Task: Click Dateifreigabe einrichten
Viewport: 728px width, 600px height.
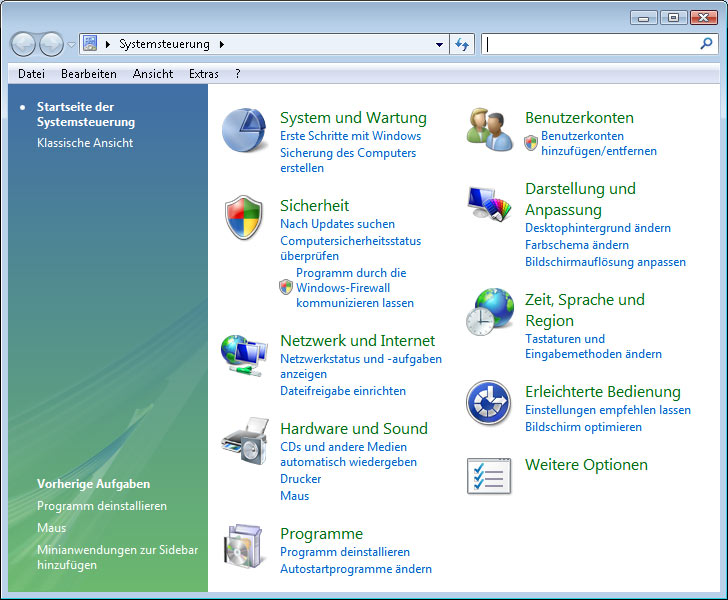Action: [343, 391]
